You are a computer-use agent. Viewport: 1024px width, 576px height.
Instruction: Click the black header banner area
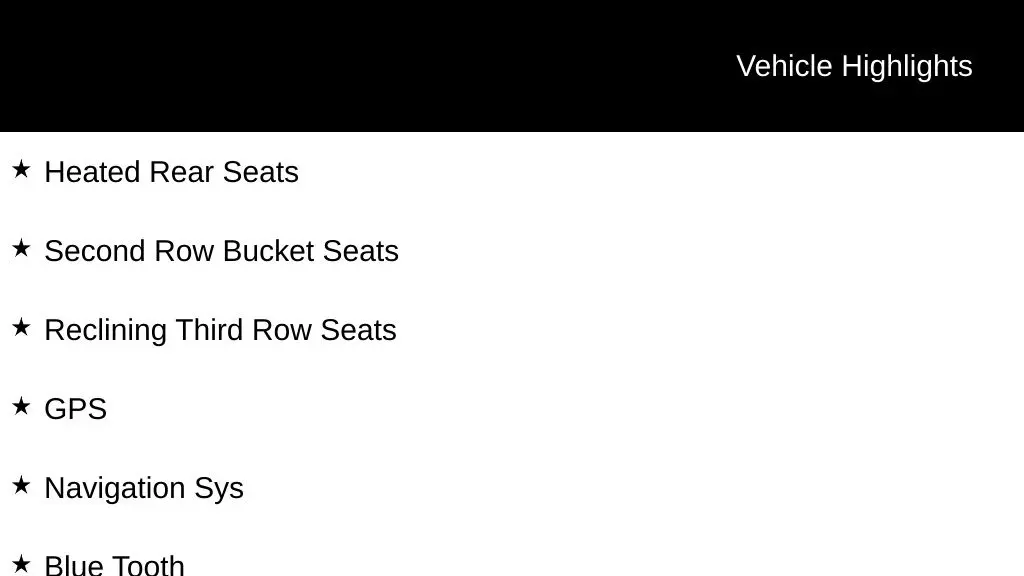[512, 65]
